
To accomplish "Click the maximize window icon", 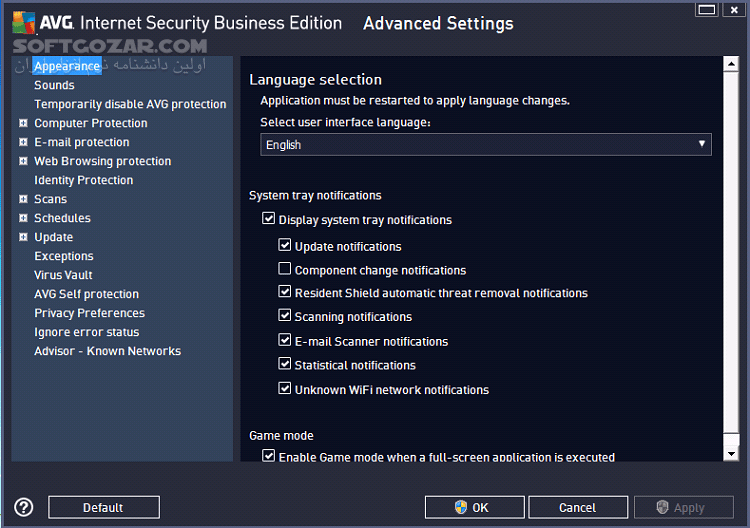I will [x=706, y=10].
